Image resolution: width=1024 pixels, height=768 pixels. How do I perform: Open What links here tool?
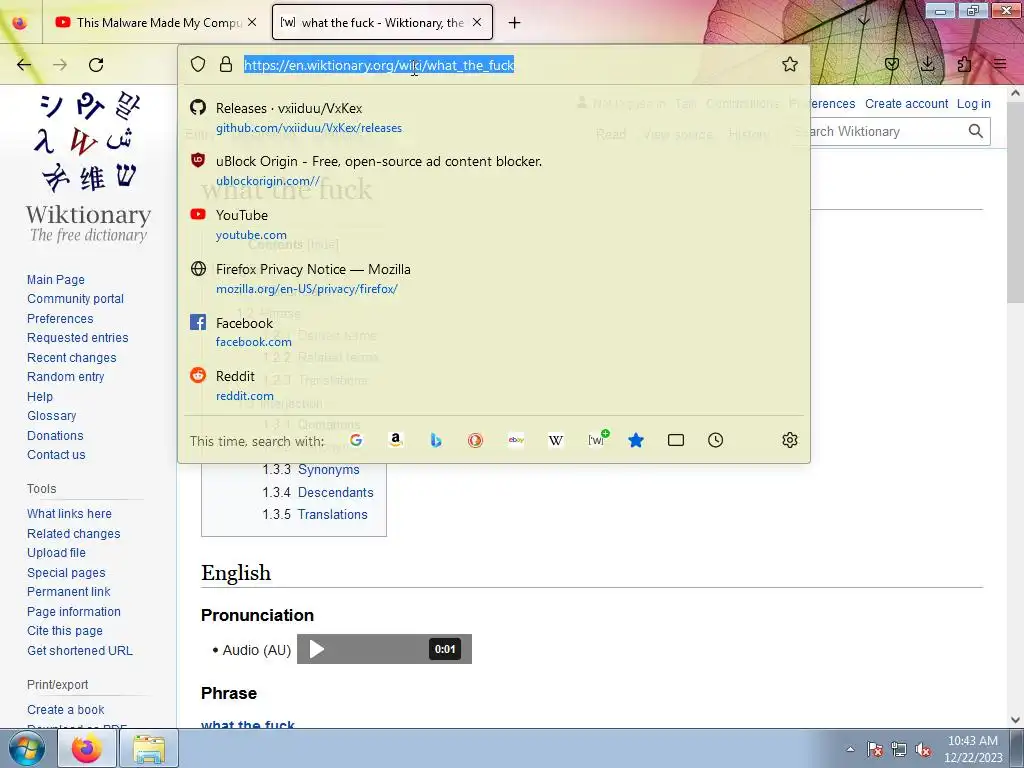(69, 514)
